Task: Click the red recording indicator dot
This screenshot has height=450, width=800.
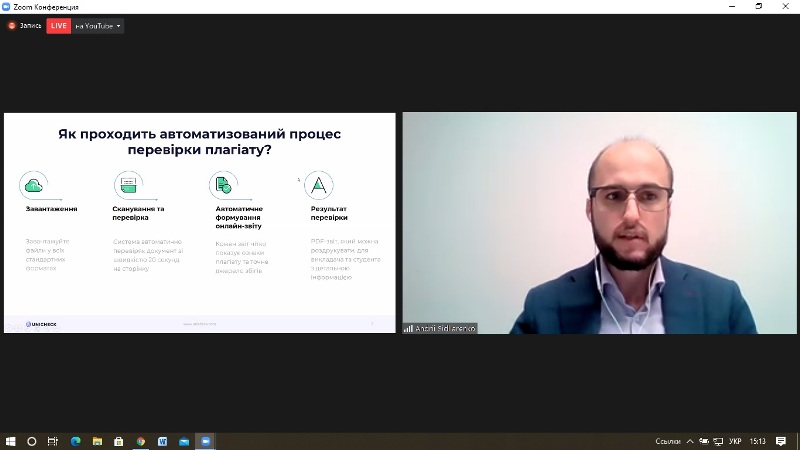Action: point(12,26)
